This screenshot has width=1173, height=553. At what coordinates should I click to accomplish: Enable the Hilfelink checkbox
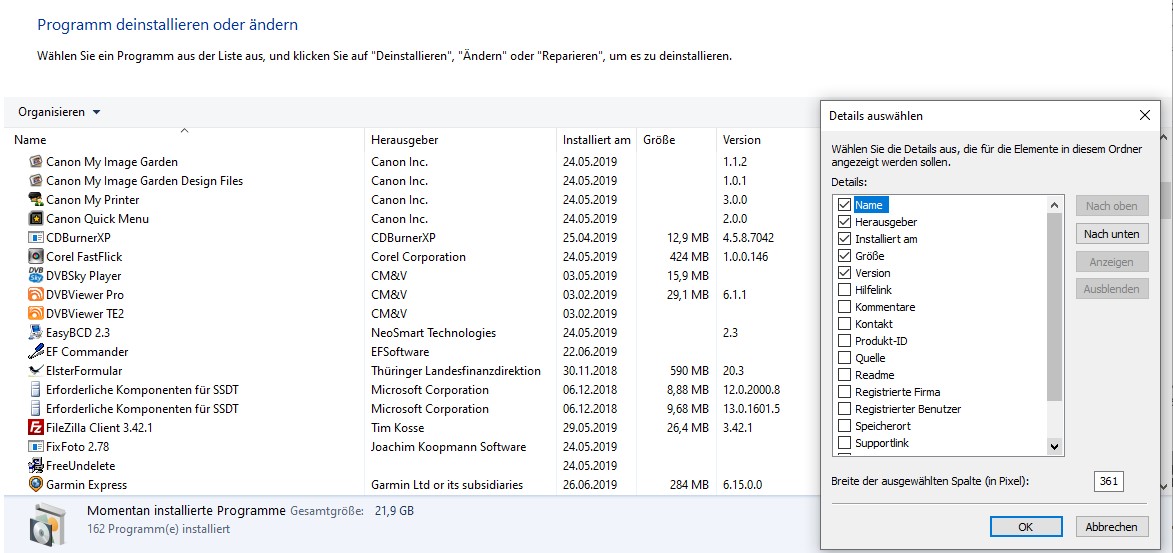[x=845, y=290]
